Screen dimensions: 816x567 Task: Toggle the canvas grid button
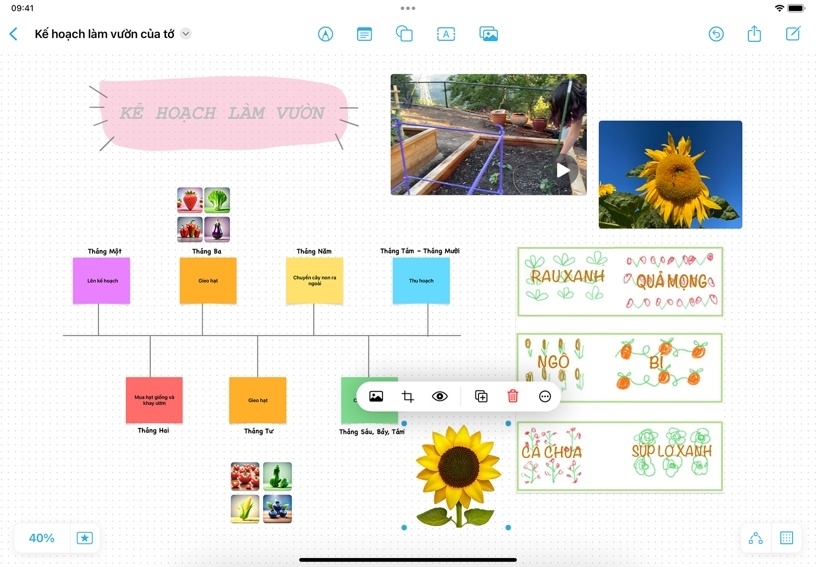click(x=787, y=538)
